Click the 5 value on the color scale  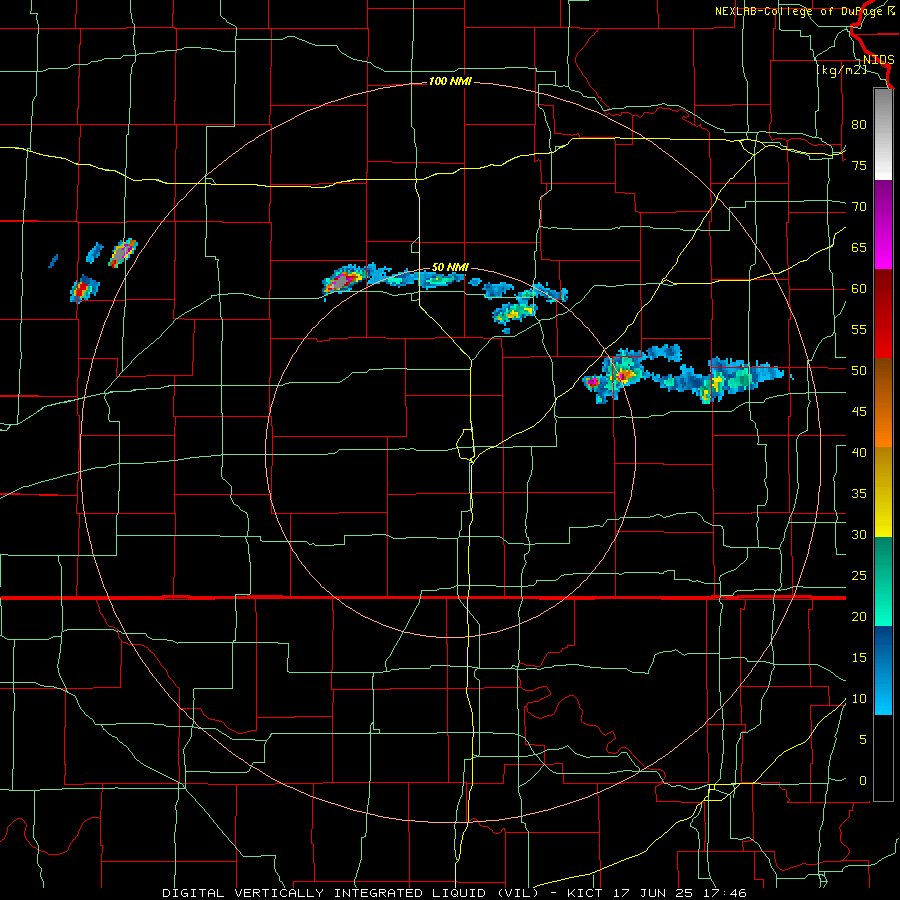[863, 740]
